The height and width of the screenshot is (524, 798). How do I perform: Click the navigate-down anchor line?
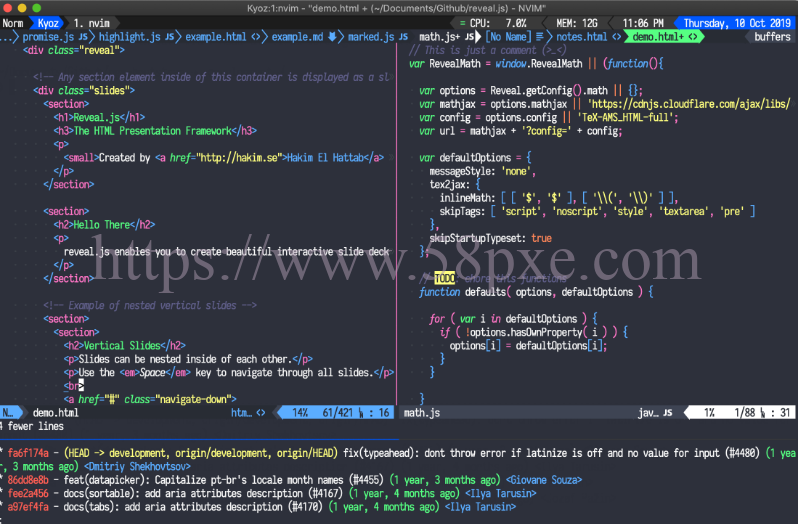point(150,399)
